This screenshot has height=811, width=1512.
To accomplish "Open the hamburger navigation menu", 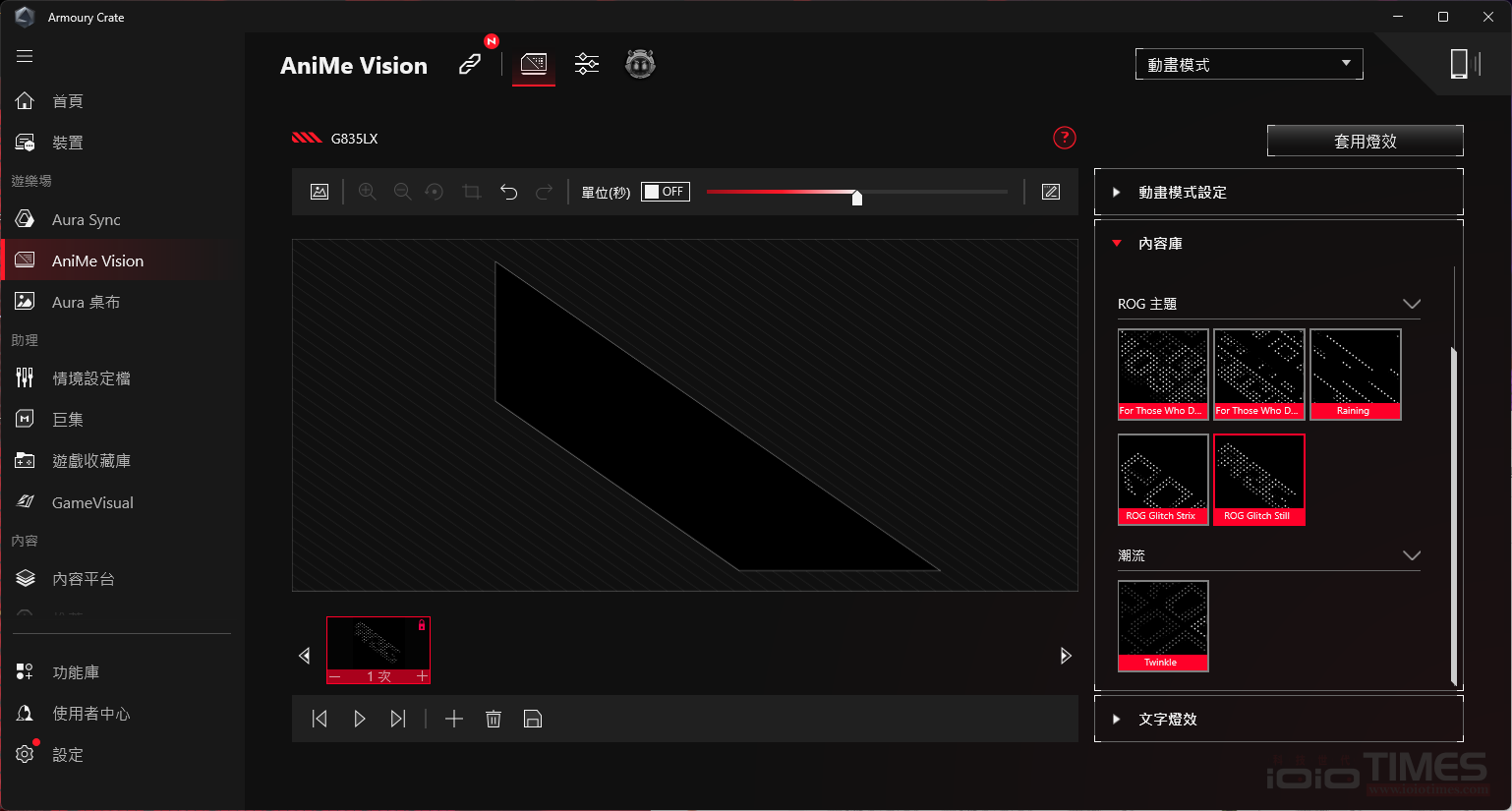I will pos(25,56).
